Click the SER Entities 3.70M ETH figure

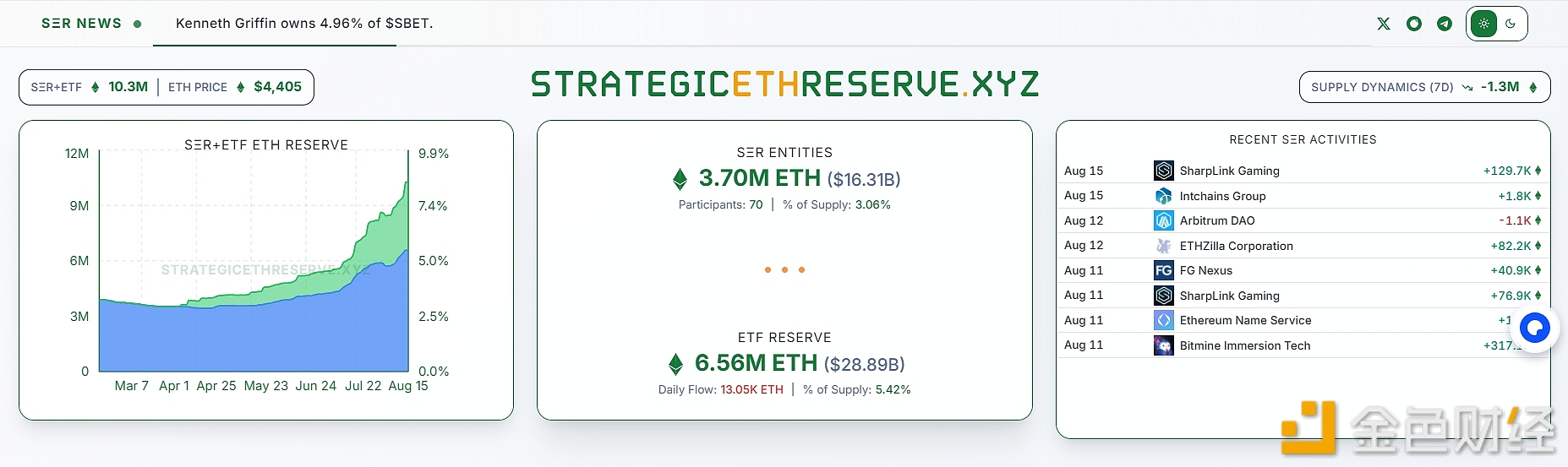(759, 179)
